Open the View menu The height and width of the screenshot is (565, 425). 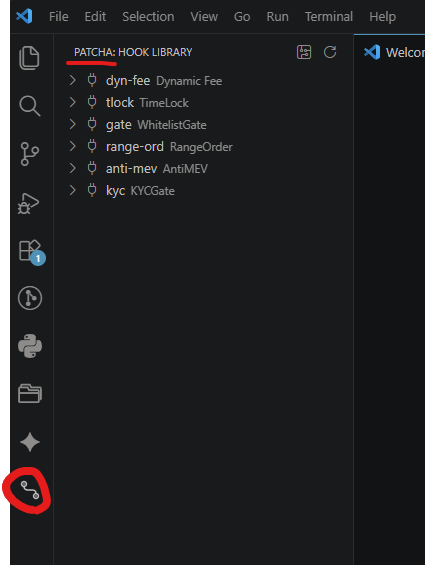(x=204, y=17)
